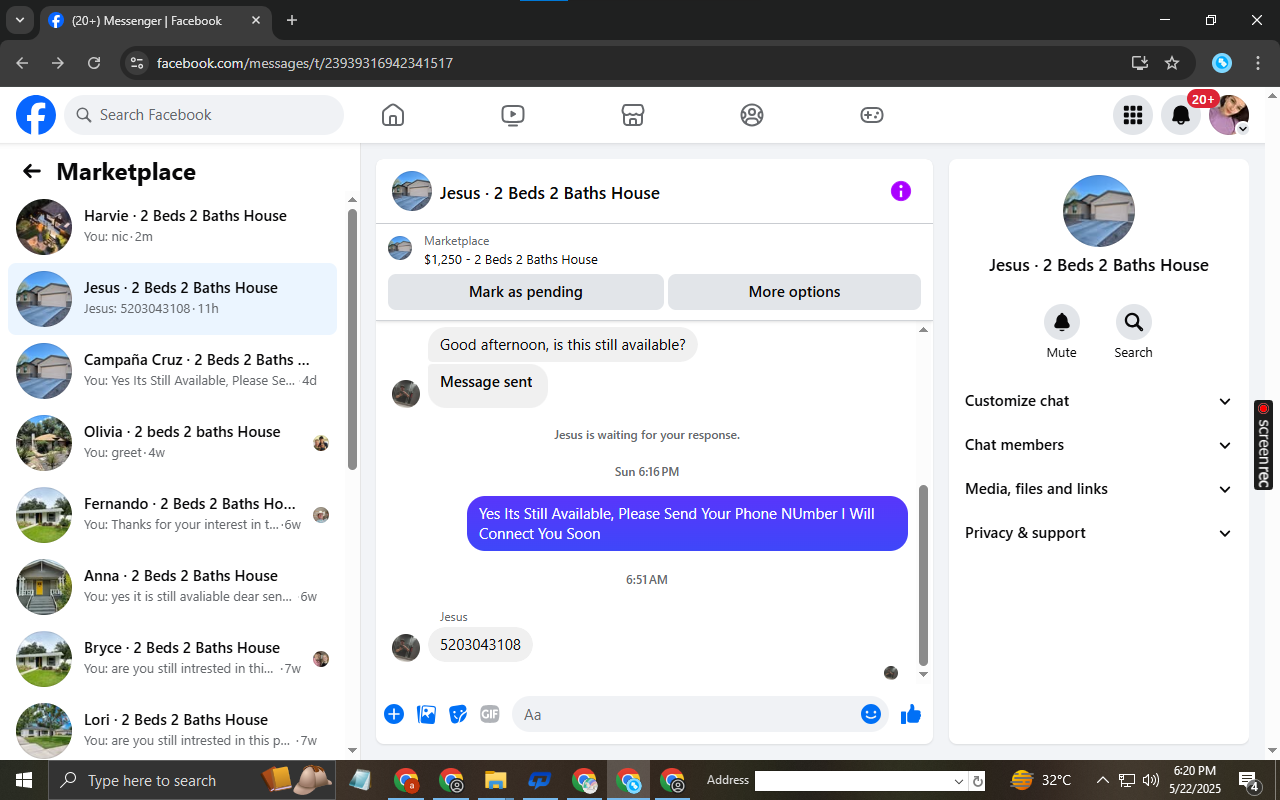Navigate back with browser back arrow
Viewport: 1280px width, 800px height.
pyautogui.click(x=22, y=63)
